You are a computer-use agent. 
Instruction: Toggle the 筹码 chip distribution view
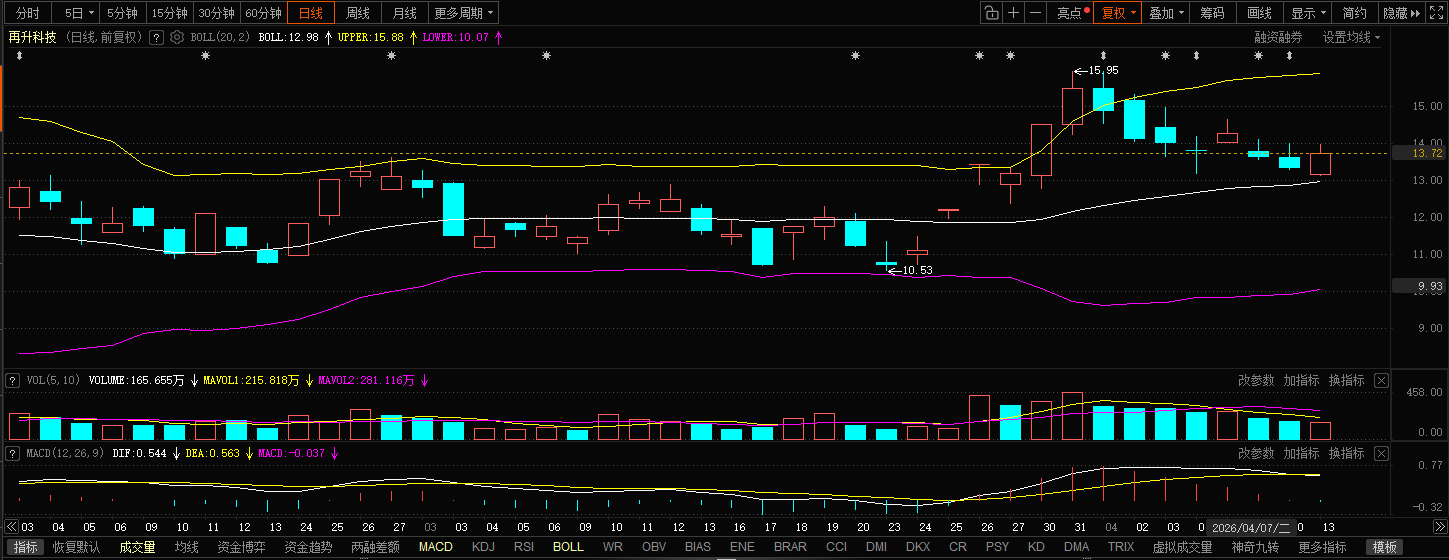(1212, 13)
